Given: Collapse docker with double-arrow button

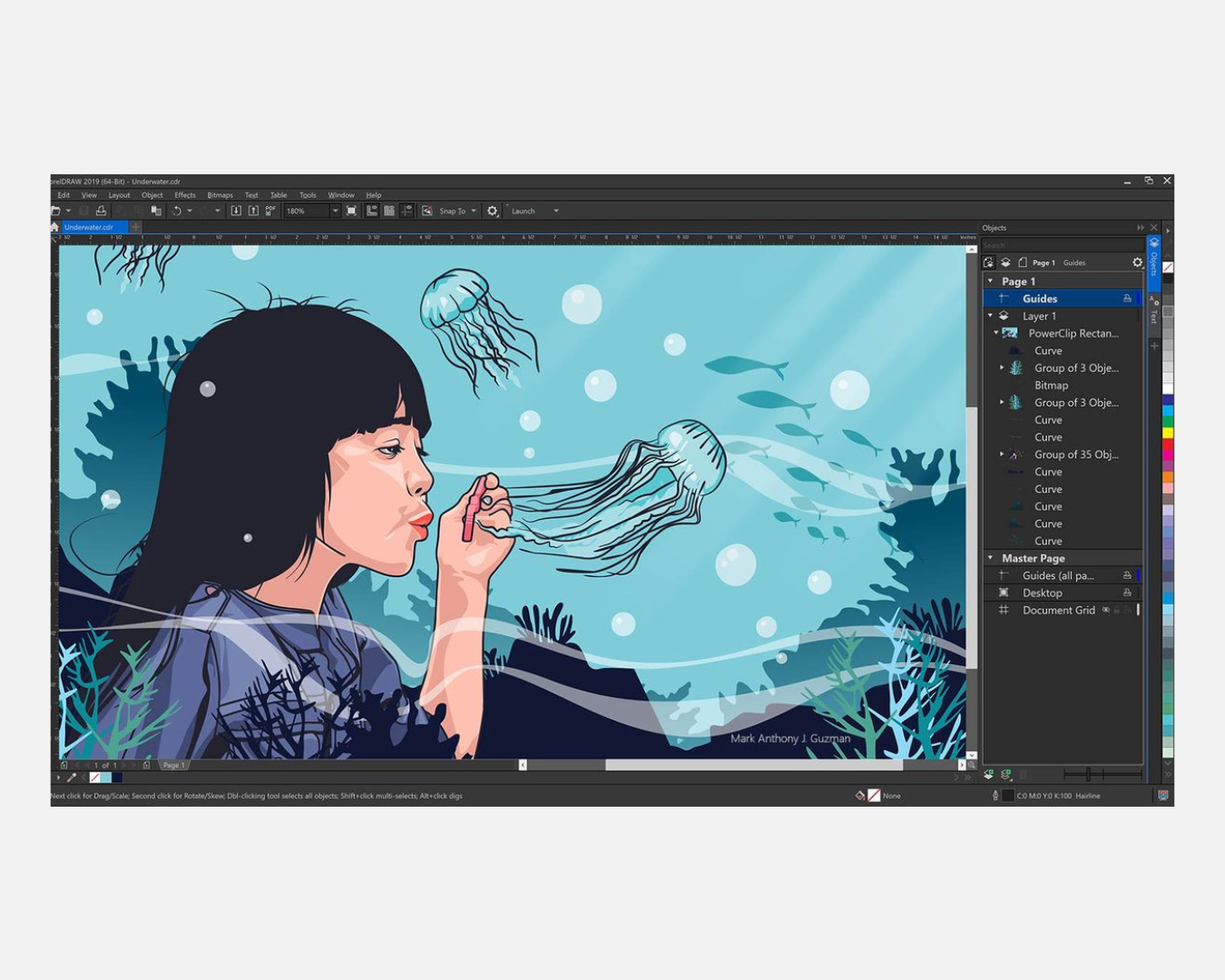Looking at the screenshot, I should 1141,228.
